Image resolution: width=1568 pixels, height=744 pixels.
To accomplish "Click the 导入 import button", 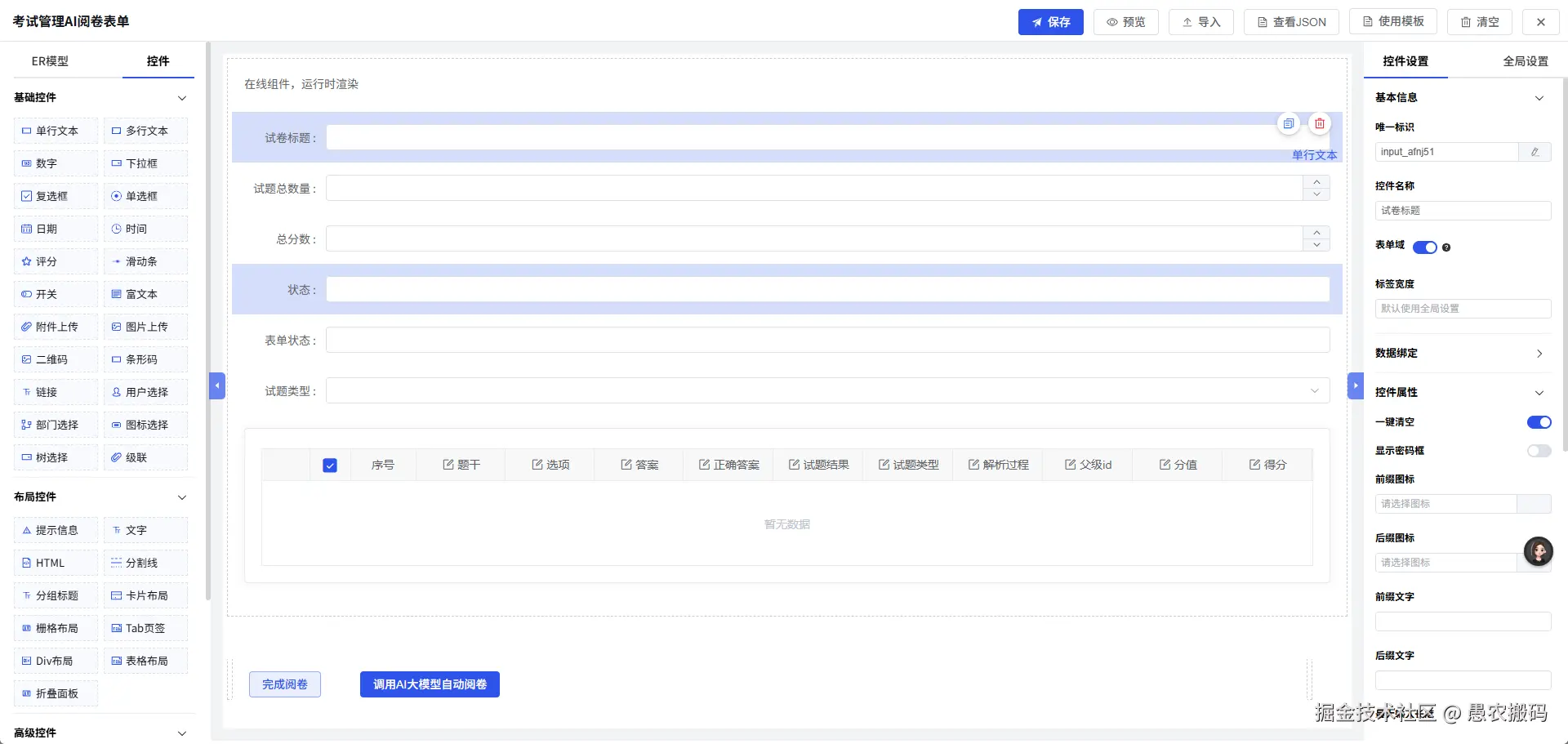I will 1201,22.
